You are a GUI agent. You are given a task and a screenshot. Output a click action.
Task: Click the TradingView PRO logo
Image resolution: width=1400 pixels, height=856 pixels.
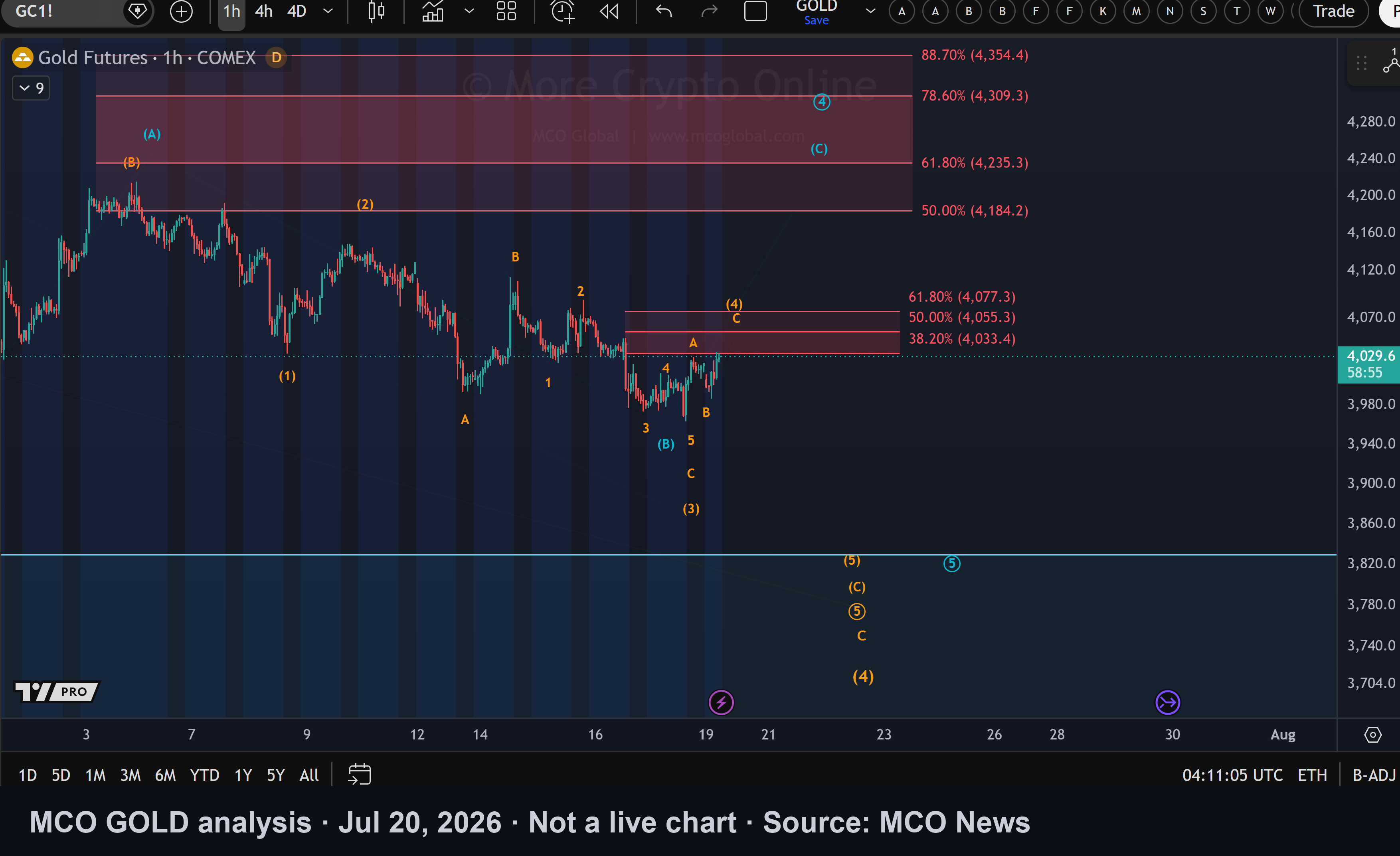tap(57, 691)
